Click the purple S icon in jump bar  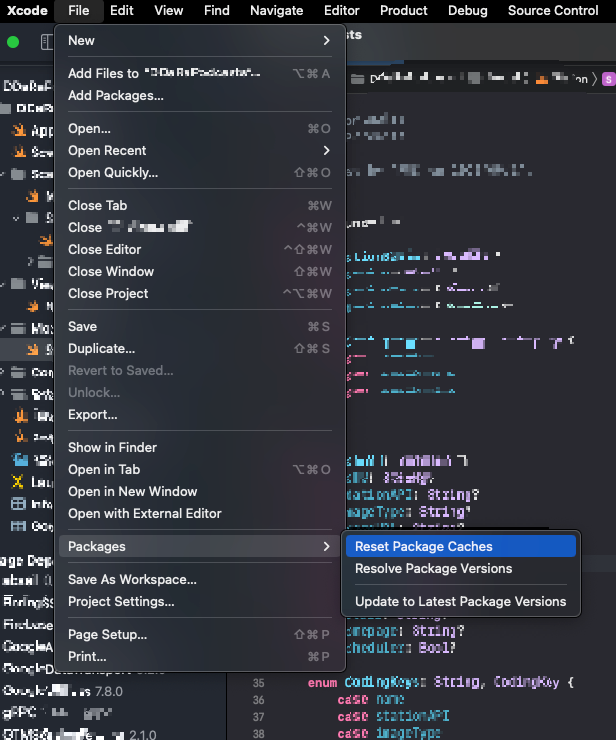[609, 79]
